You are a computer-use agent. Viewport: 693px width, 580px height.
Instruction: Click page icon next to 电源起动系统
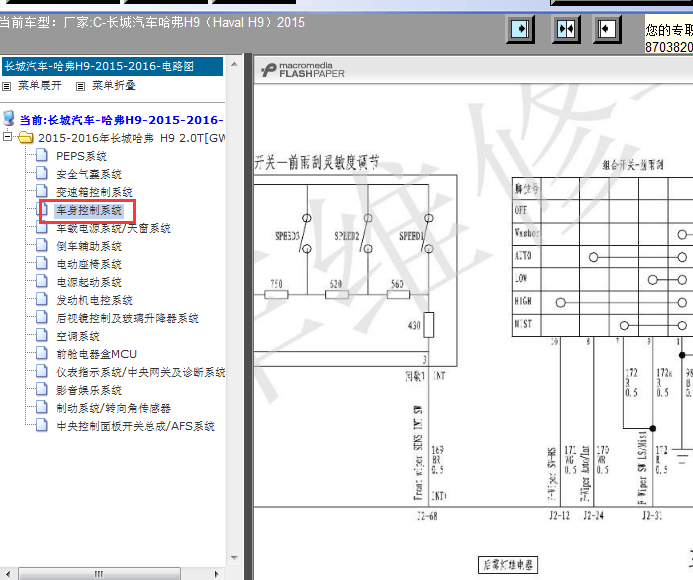pyautogui.click(x=42, y=282)
